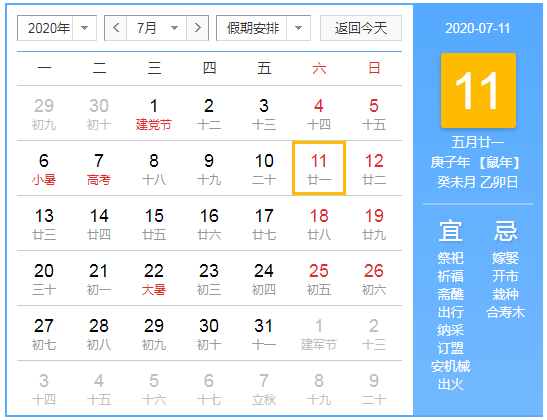The height and width of the screenshot is (420, 547).
Task: Select July 7 高考
Action: [x=99, y=169]
